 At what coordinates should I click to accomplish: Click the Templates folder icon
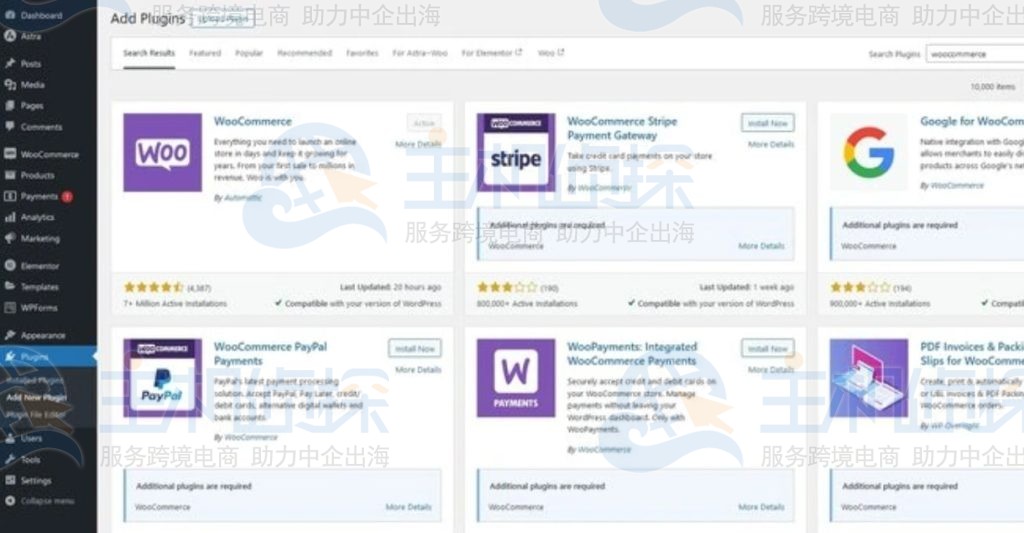click(10, 286)
